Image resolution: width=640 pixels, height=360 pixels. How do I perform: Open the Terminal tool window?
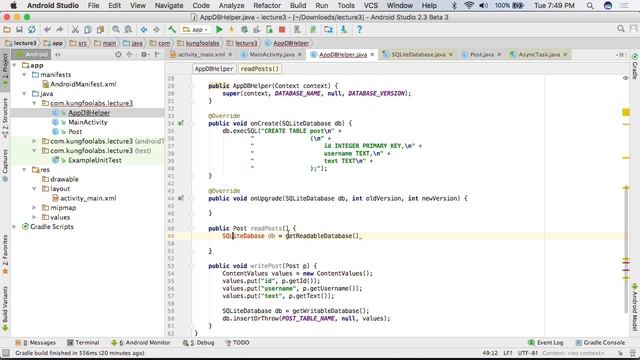(x=83, y=343)
